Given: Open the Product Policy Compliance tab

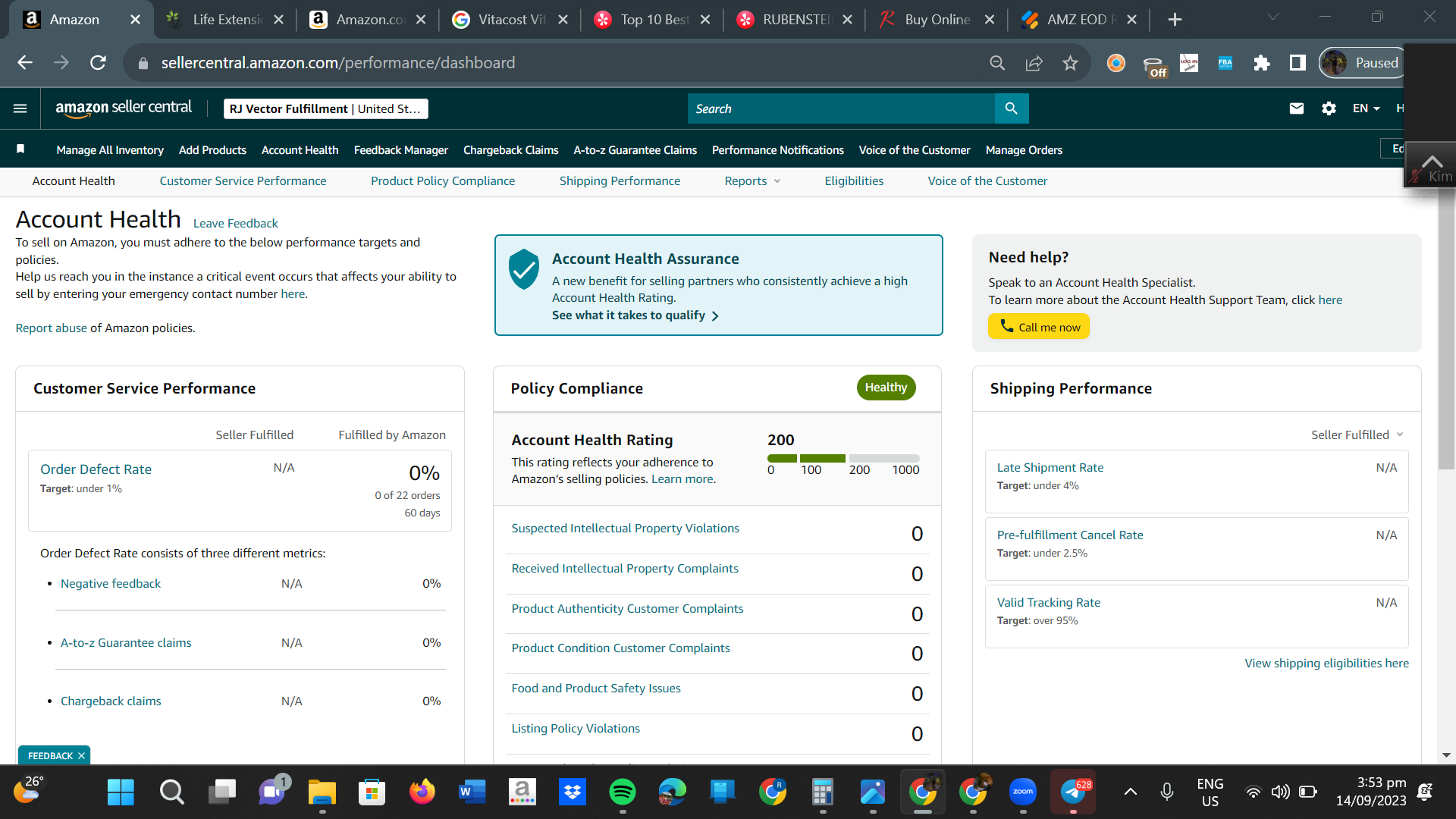Looking at the screenshot, I should coord(443,180).
